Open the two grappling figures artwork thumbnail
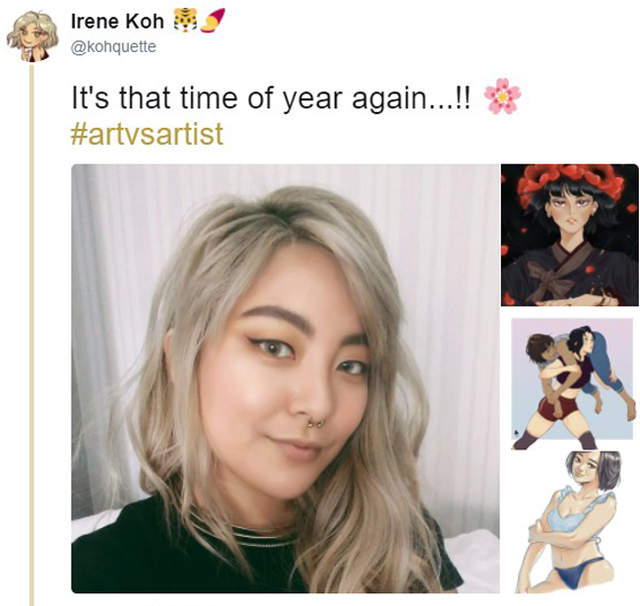This screenshot has height=606, width=640. (573, 383)
